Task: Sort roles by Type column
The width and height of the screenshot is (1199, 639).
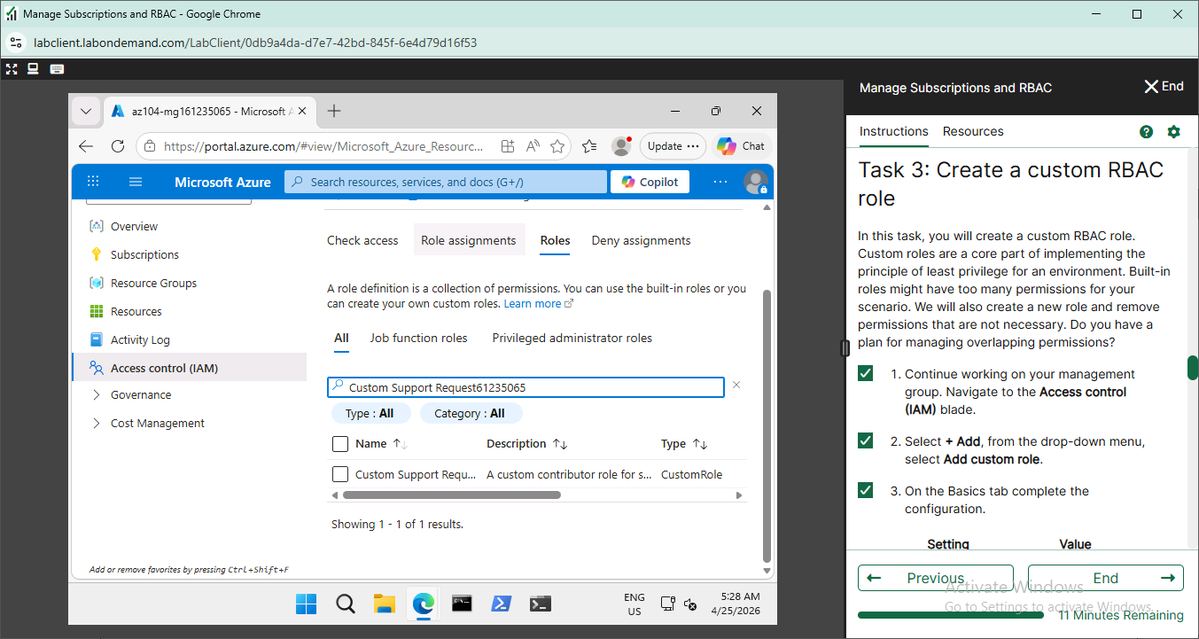Action: [x=684, y=444]
